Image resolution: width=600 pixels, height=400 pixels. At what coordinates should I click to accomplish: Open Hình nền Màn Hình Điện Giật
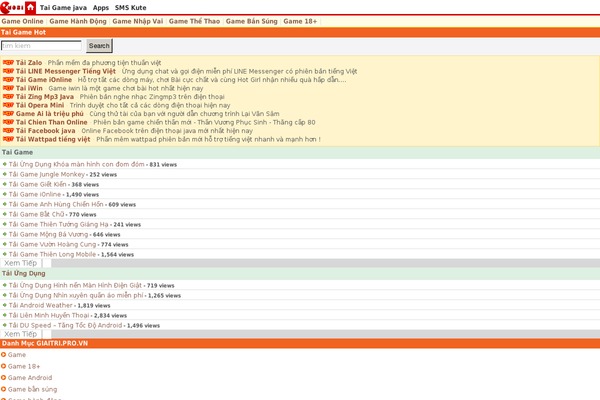click(x=75, y=285)
